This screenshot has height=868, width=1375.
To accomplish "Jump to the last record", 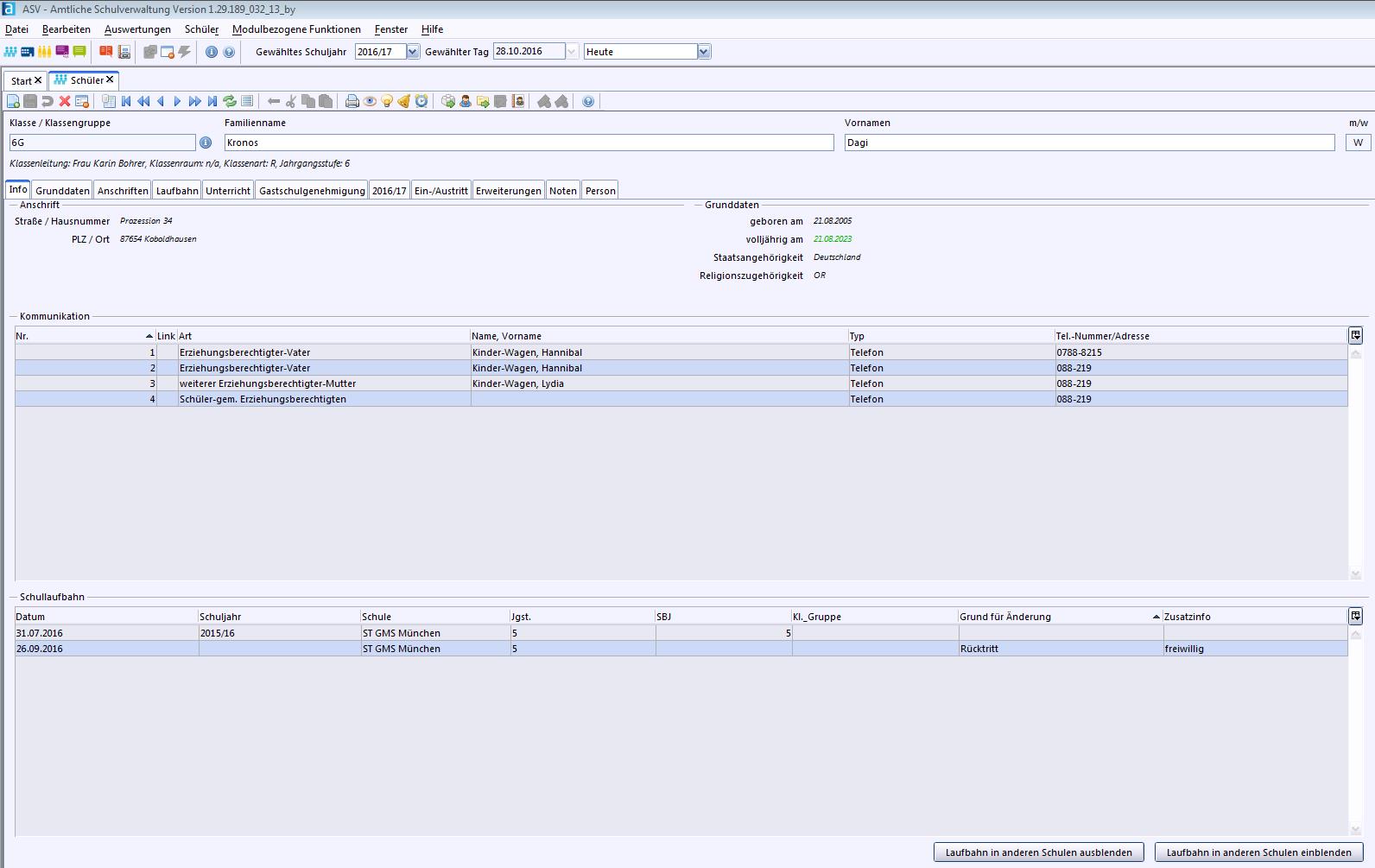I will tap(212, 101).
